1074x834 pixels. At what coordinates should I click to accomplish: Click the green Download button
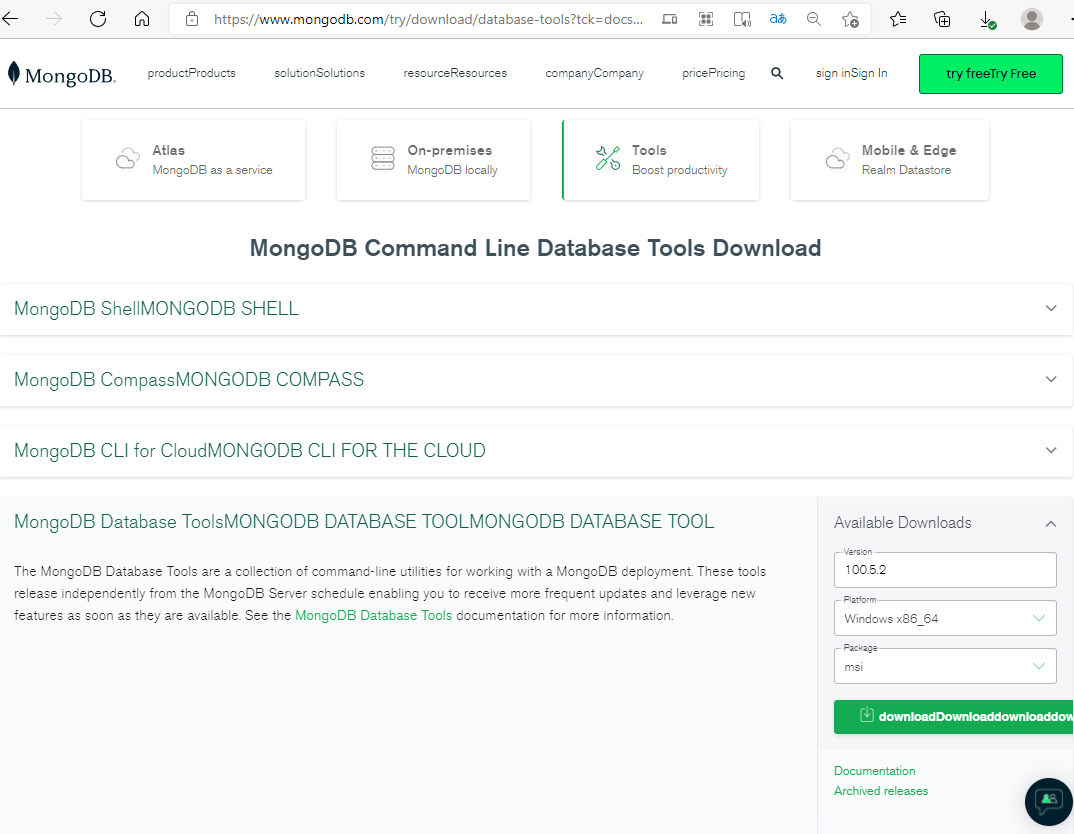953,716
